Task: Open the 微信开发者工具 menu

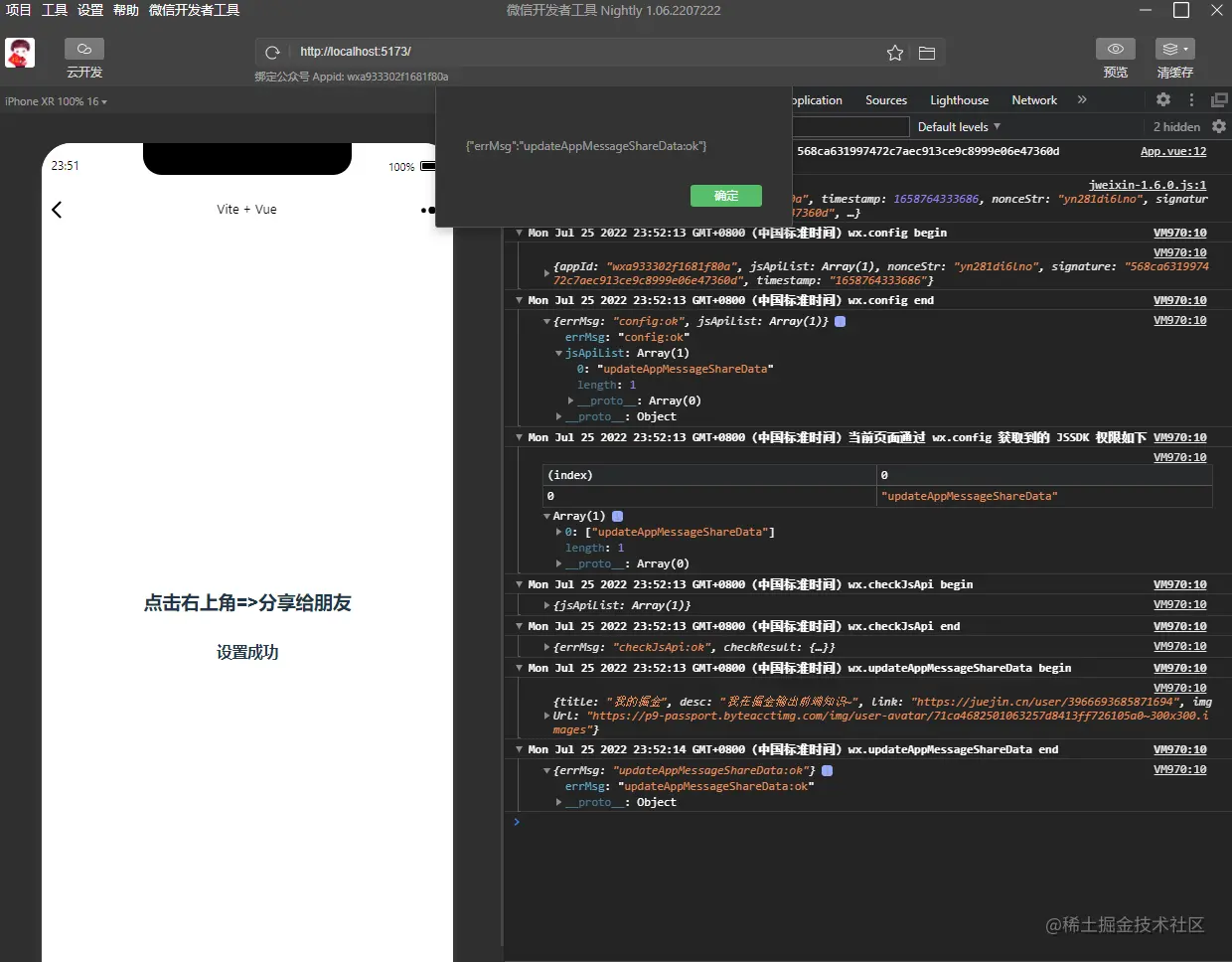Action: 194,10
